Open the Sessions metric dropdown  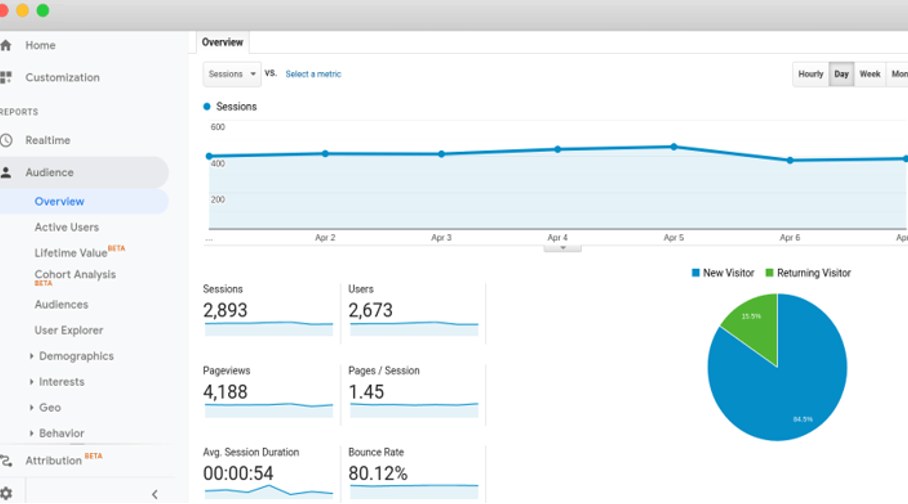pyautogui.click(x=231, y=74)
